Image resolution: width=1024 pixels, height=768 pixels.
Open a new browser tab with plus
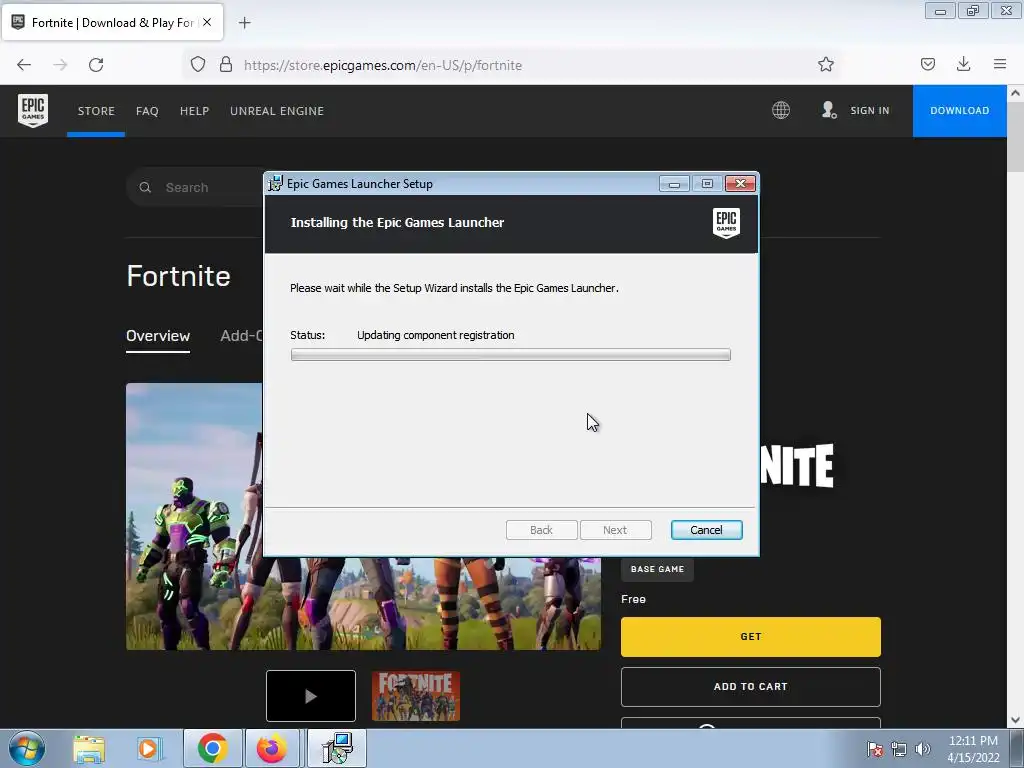coord(244,23)
